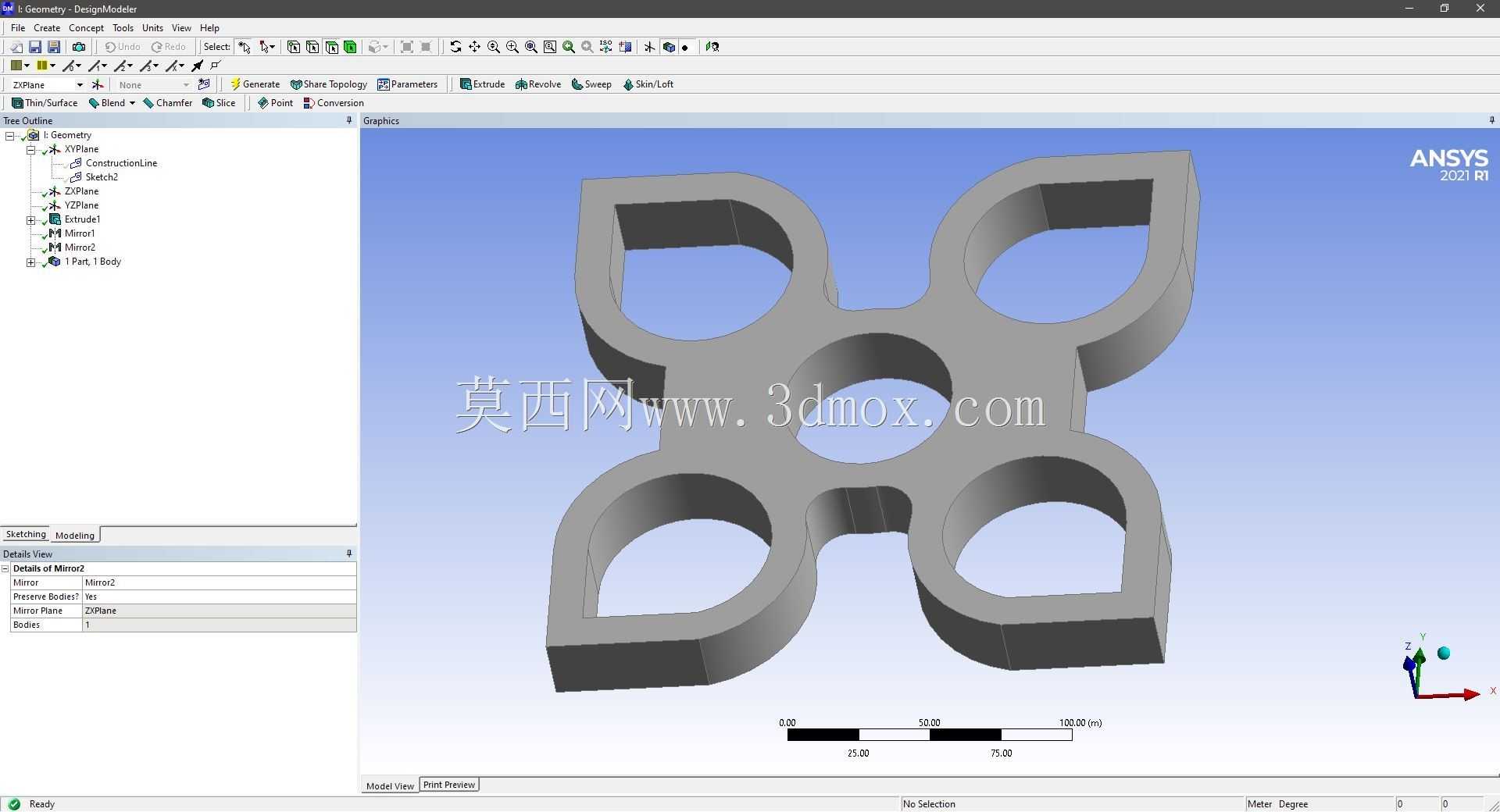Click the Slice tool
Viewport: 1500px width, 812px height.
click(x=219, y=103)
